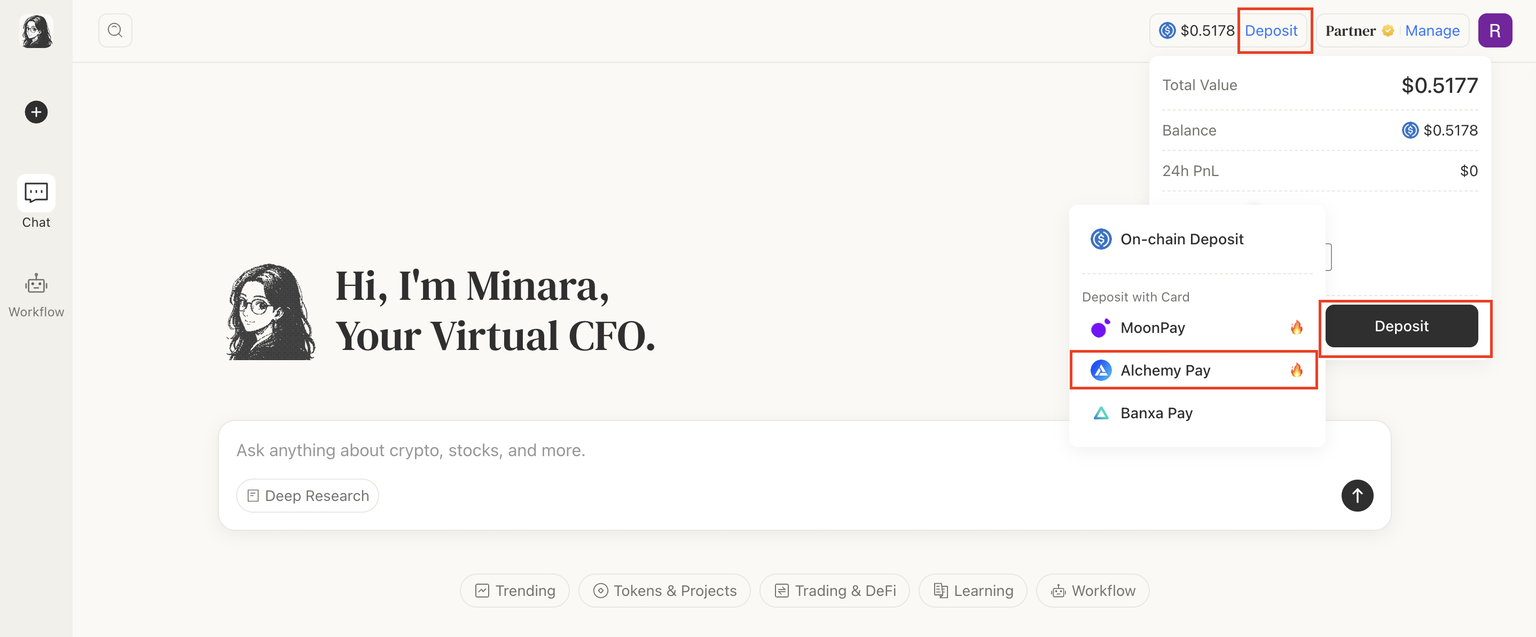Select On-chain Deposit option
This screenshot has height=637, width=1536.
(x=1182, y=239)
